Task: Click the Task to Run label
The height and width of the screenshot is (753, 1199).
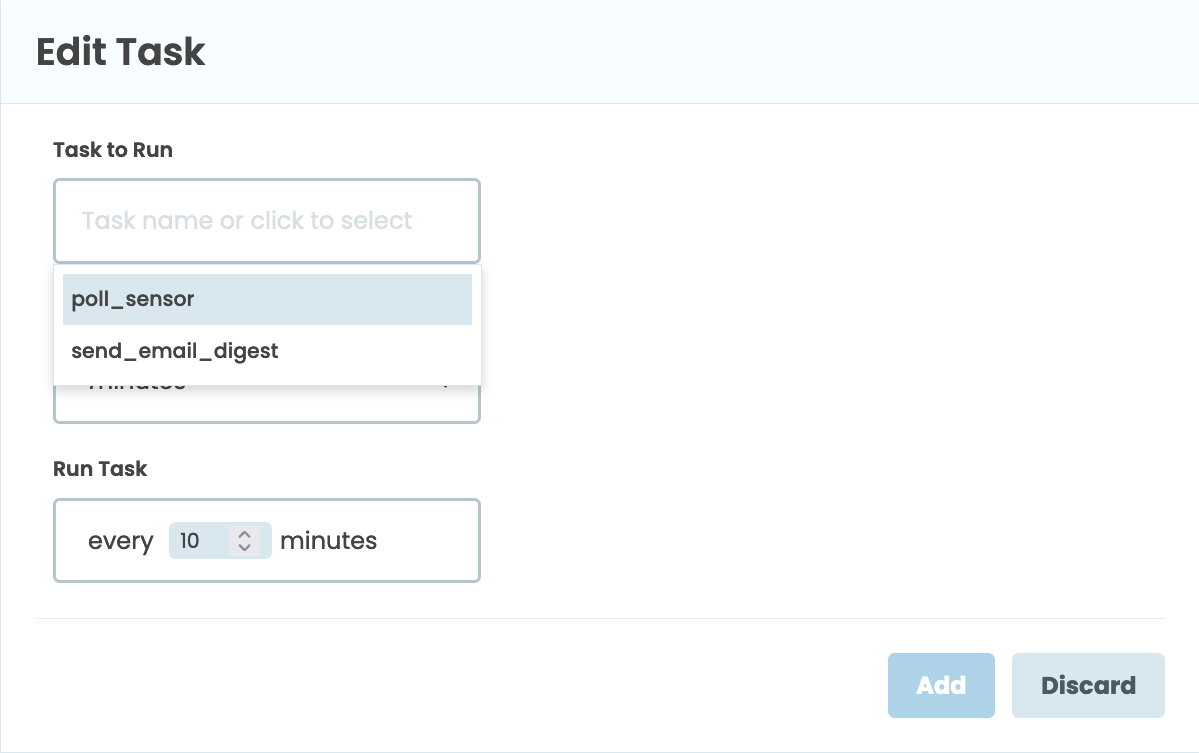Action: click(112, 150)
